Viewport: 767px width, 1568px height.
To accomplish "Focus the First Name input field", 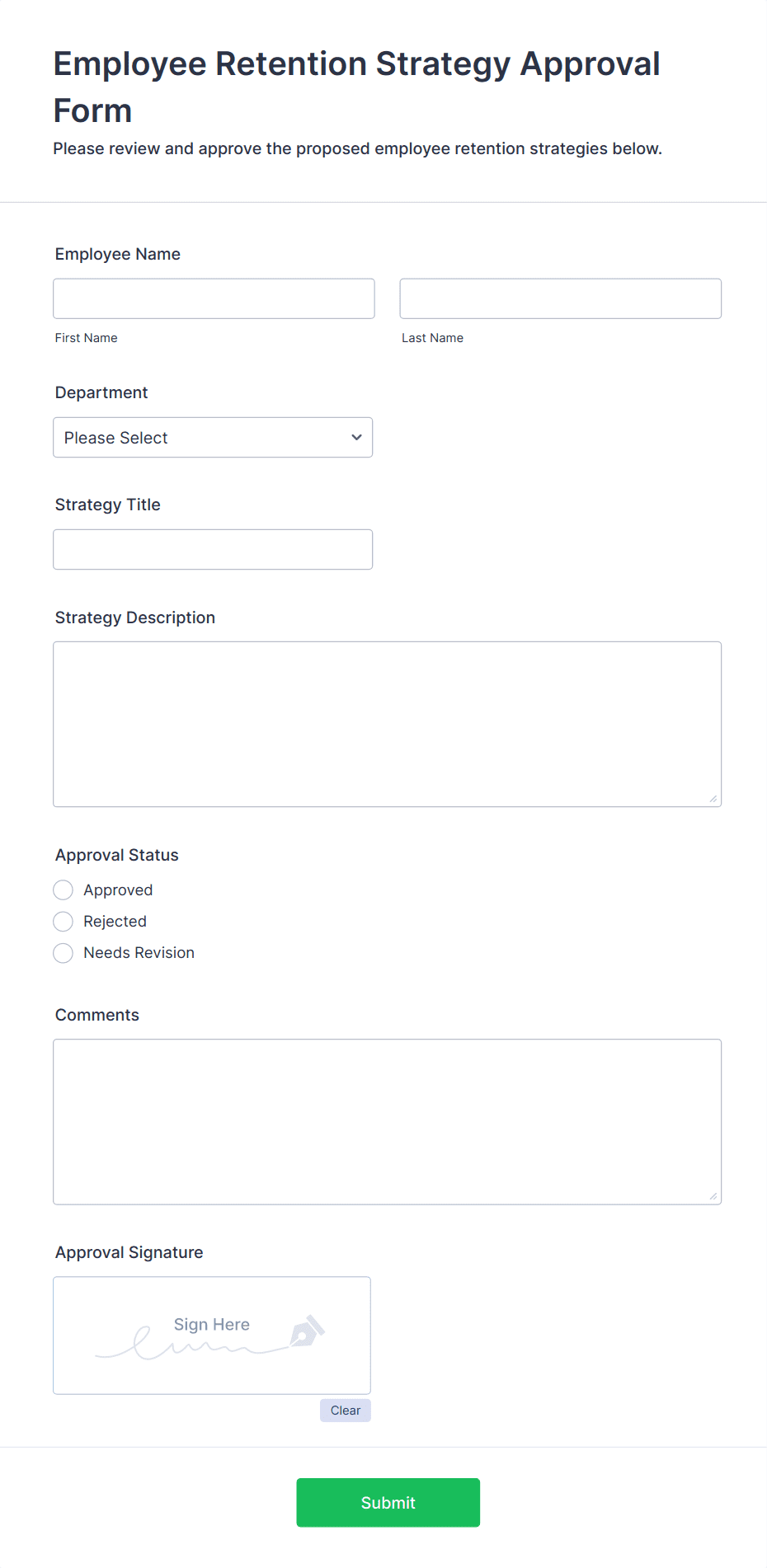I will pyautogui.click(x=214, y=298).
